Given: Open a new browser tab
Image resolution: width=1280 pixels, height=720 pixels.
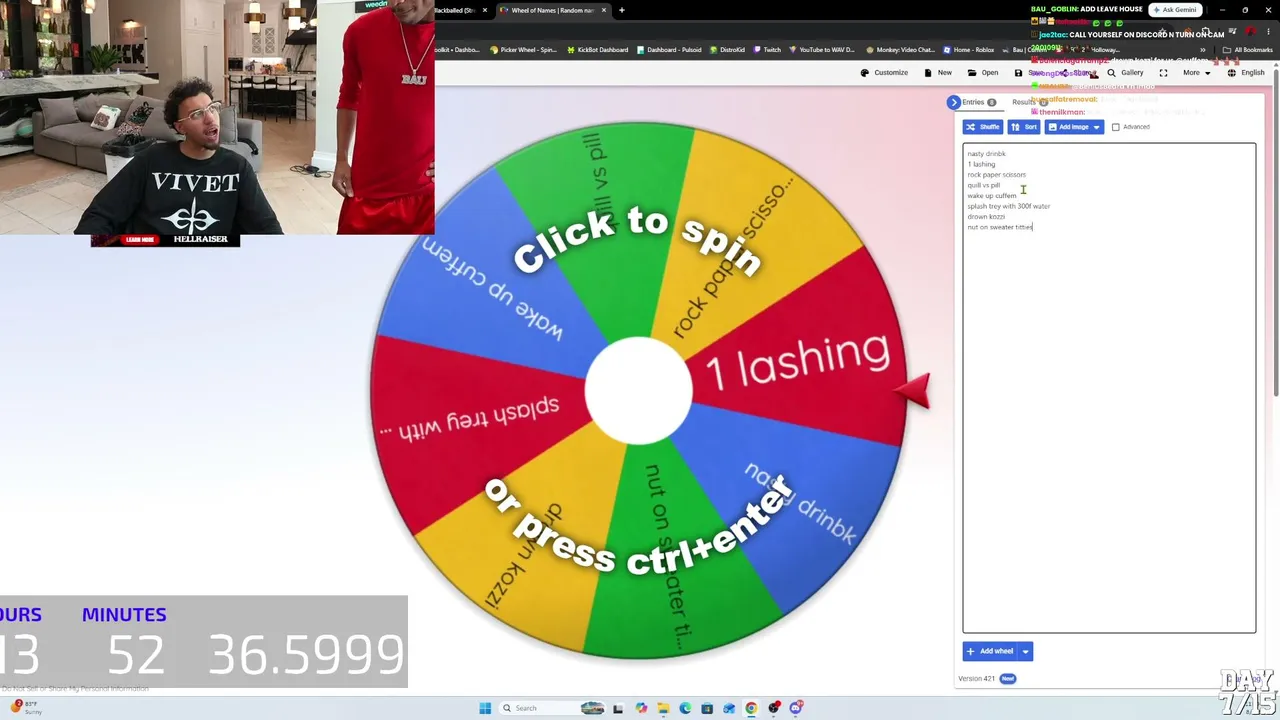Looking at the screenshot, I should (x=621, y=10).
